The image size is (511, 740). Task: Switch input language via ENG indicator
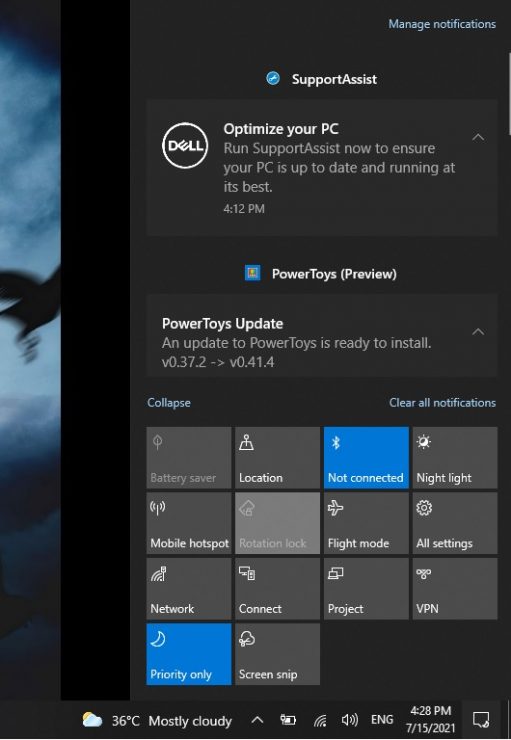tap(382, 720)
